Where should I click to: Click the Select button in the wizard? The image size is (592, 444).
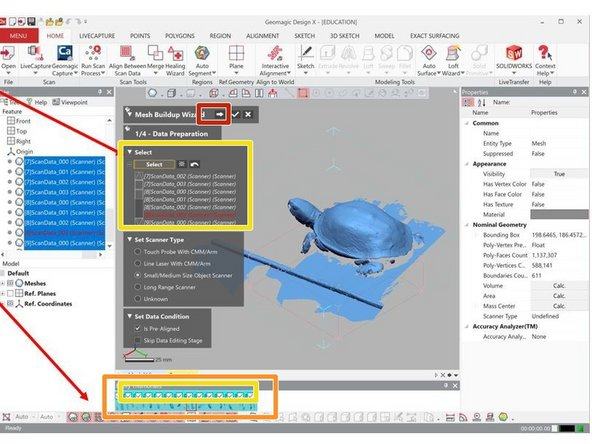154,164
